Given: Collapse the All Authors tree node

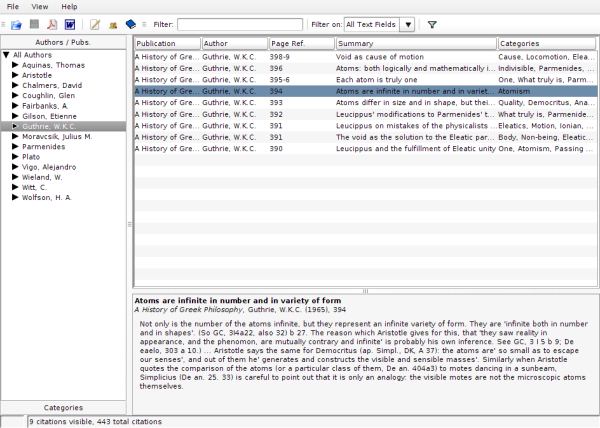Looking at the screenshot, I should pos(6,54).
